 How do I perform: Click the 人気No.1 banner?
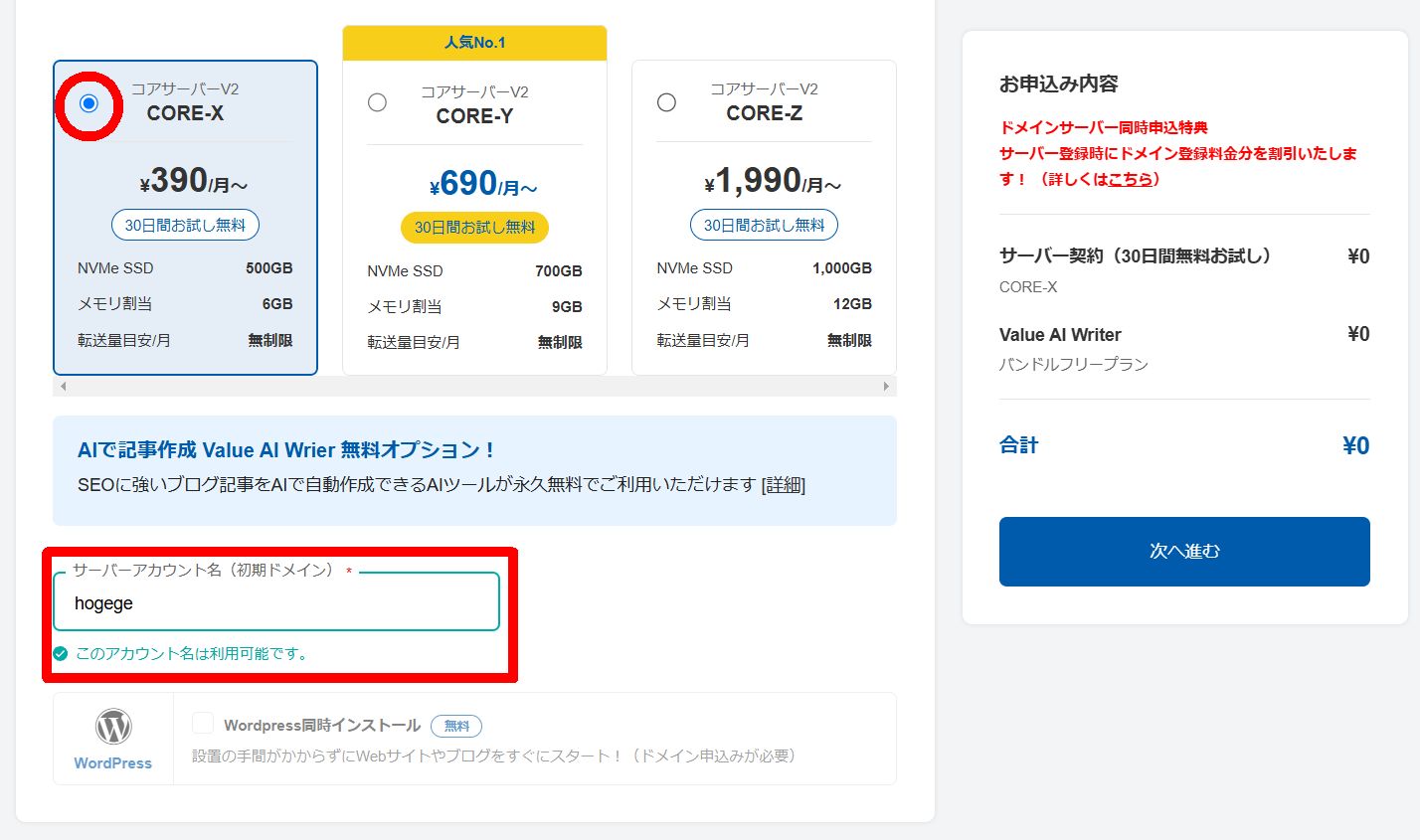tap(474, 43)
